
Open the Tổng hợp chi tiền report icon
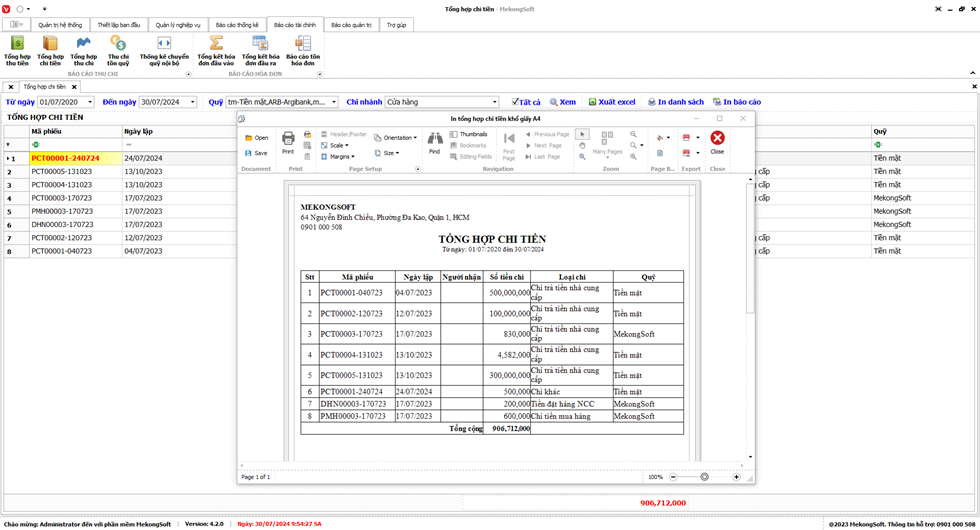click(50, 51)
